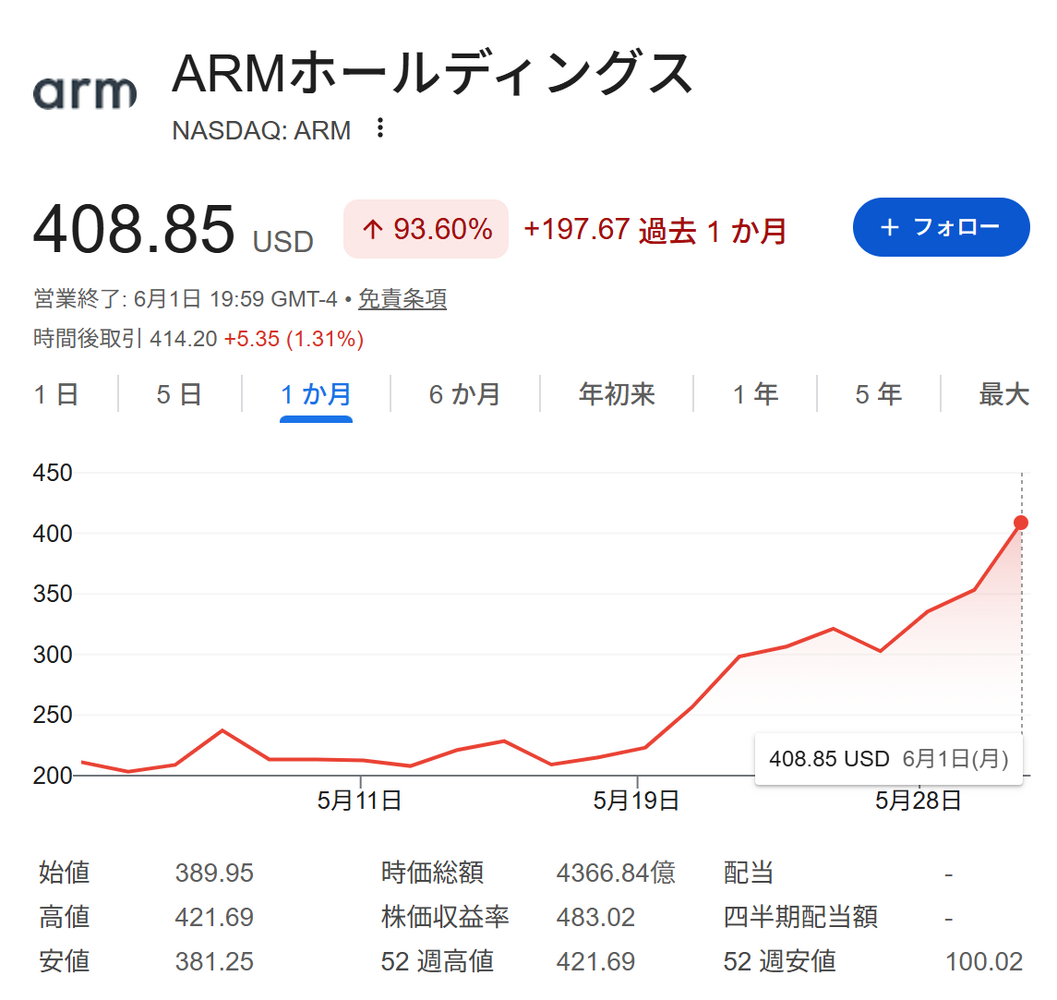This screenshot has height=1000, width=1057.
Task: Click the 93.60% change badge
Action: 426,229
